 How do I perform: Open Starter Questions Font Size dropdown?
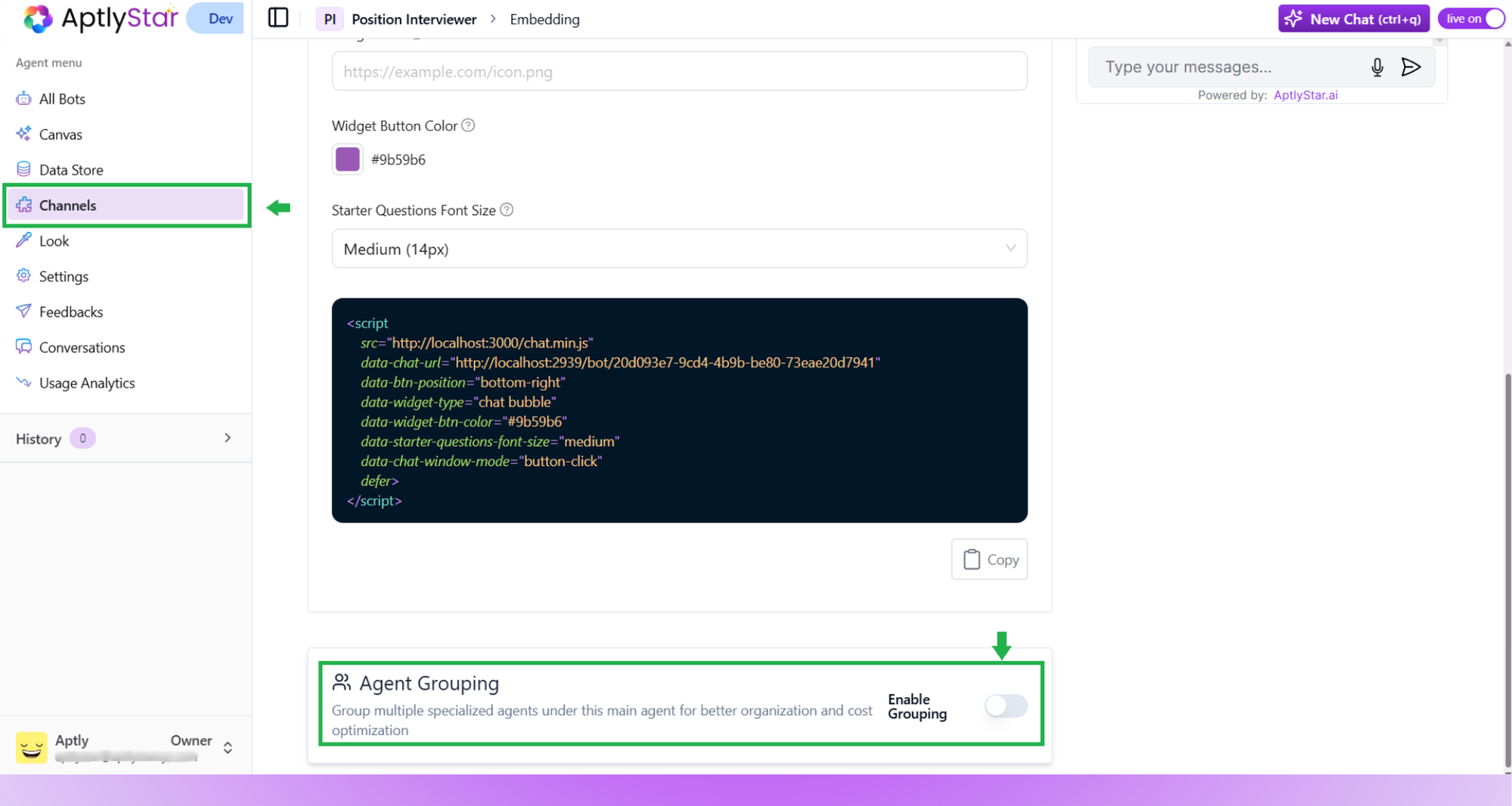coord(679,249)
